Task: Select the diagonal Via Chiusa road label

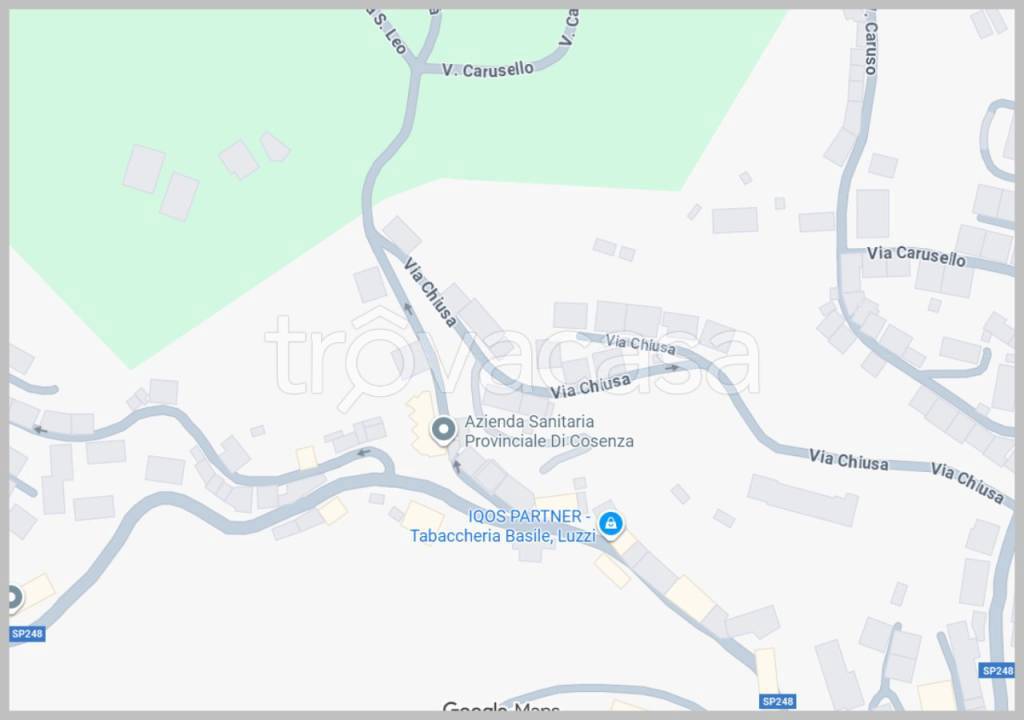Action: (x=430, y=292)
